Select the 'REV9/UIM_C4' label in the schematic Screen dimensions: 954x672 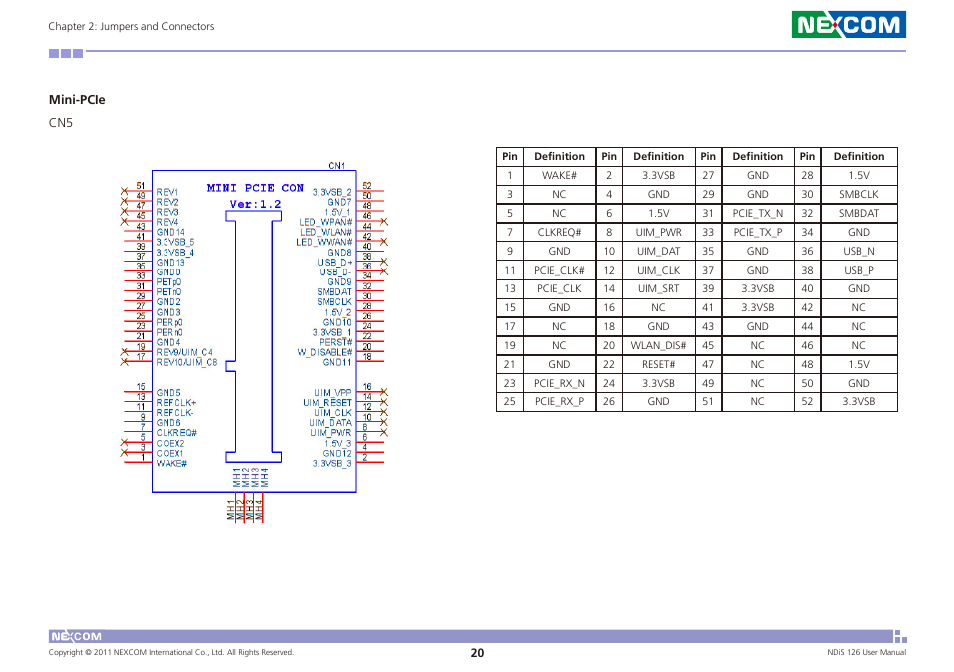coord(184,352)
